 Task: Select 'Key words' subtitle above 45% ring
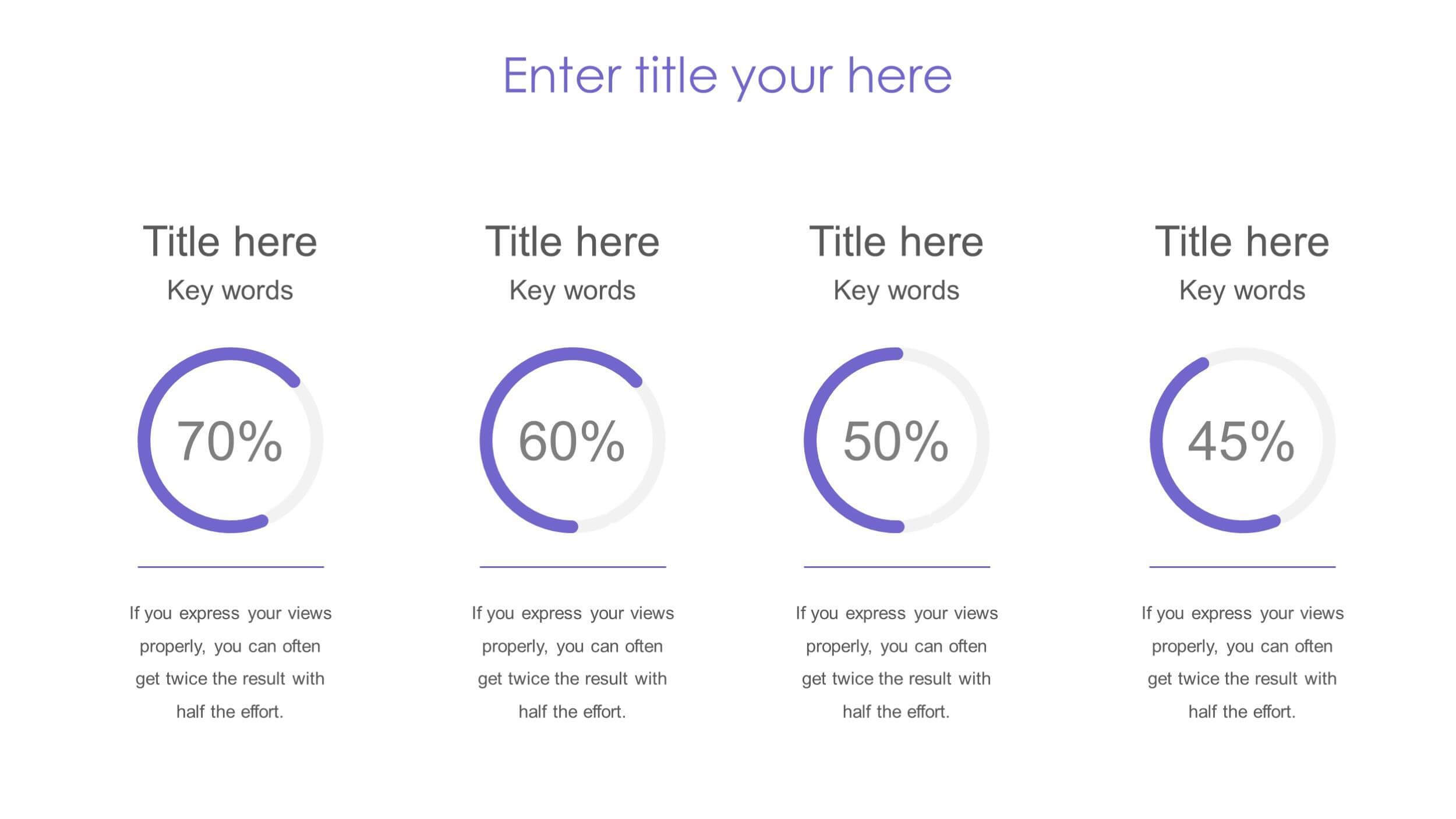[x=1242, y=291]
